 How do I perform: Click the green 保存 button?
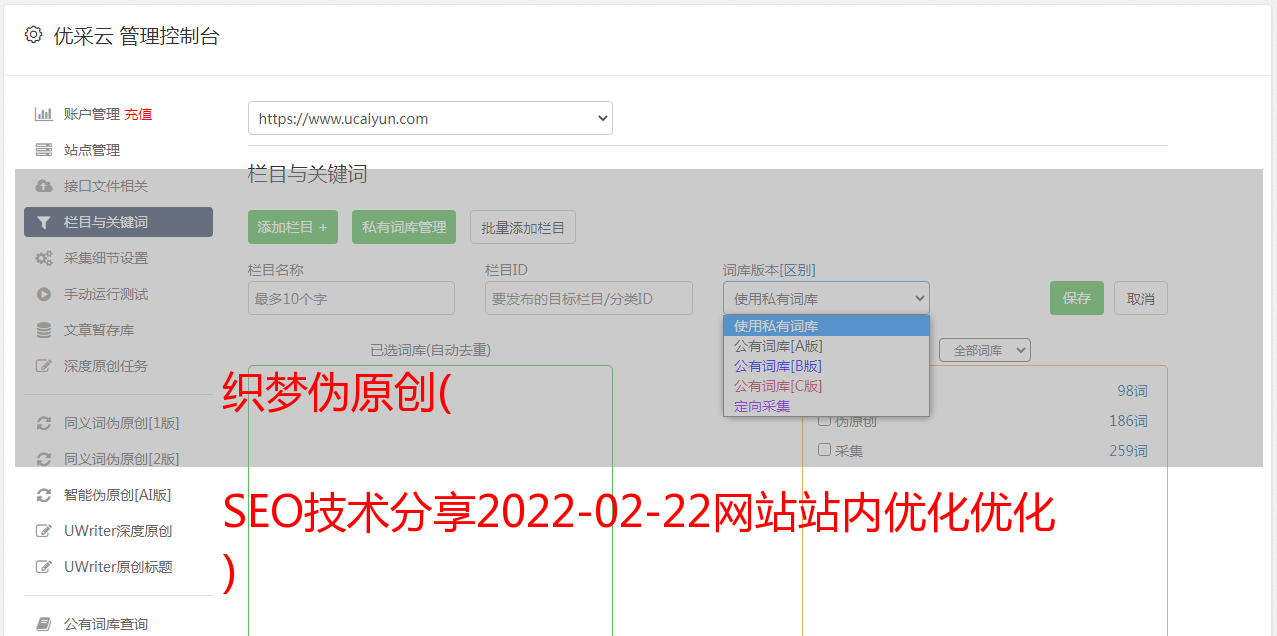1077,298
